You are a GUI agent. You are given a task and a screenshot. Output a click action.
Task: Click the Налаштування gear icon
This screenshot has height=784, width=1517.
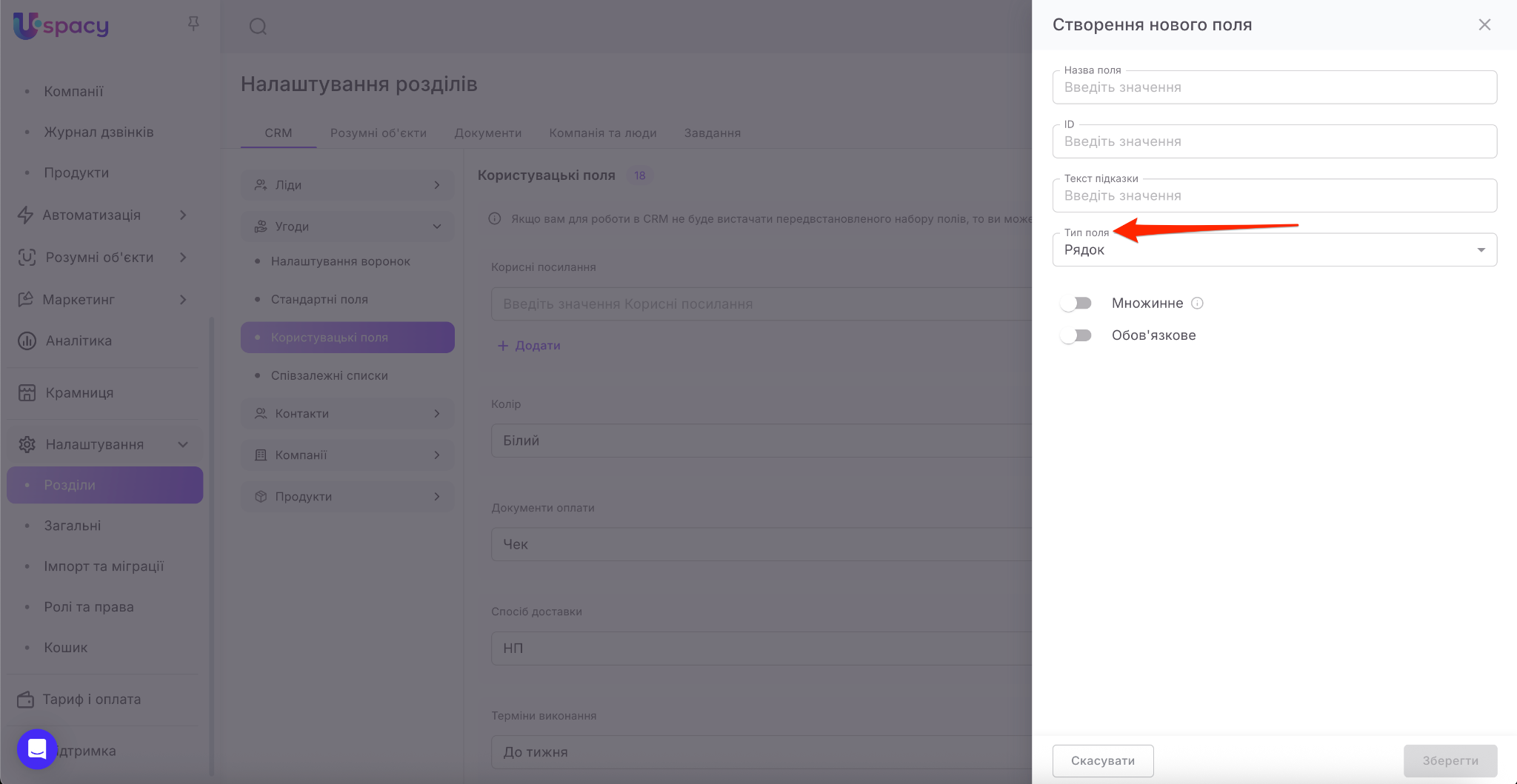[27, 444]
